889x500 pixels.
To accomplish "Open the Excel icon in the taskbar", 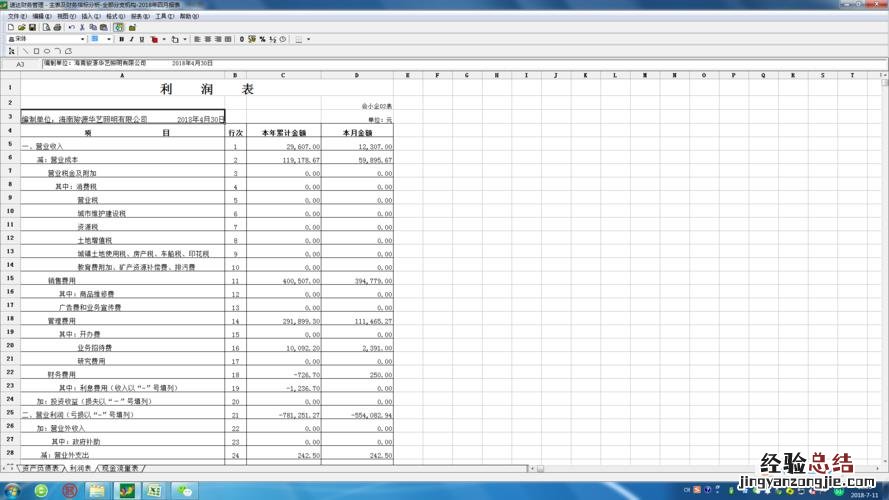I will point(154,490).
